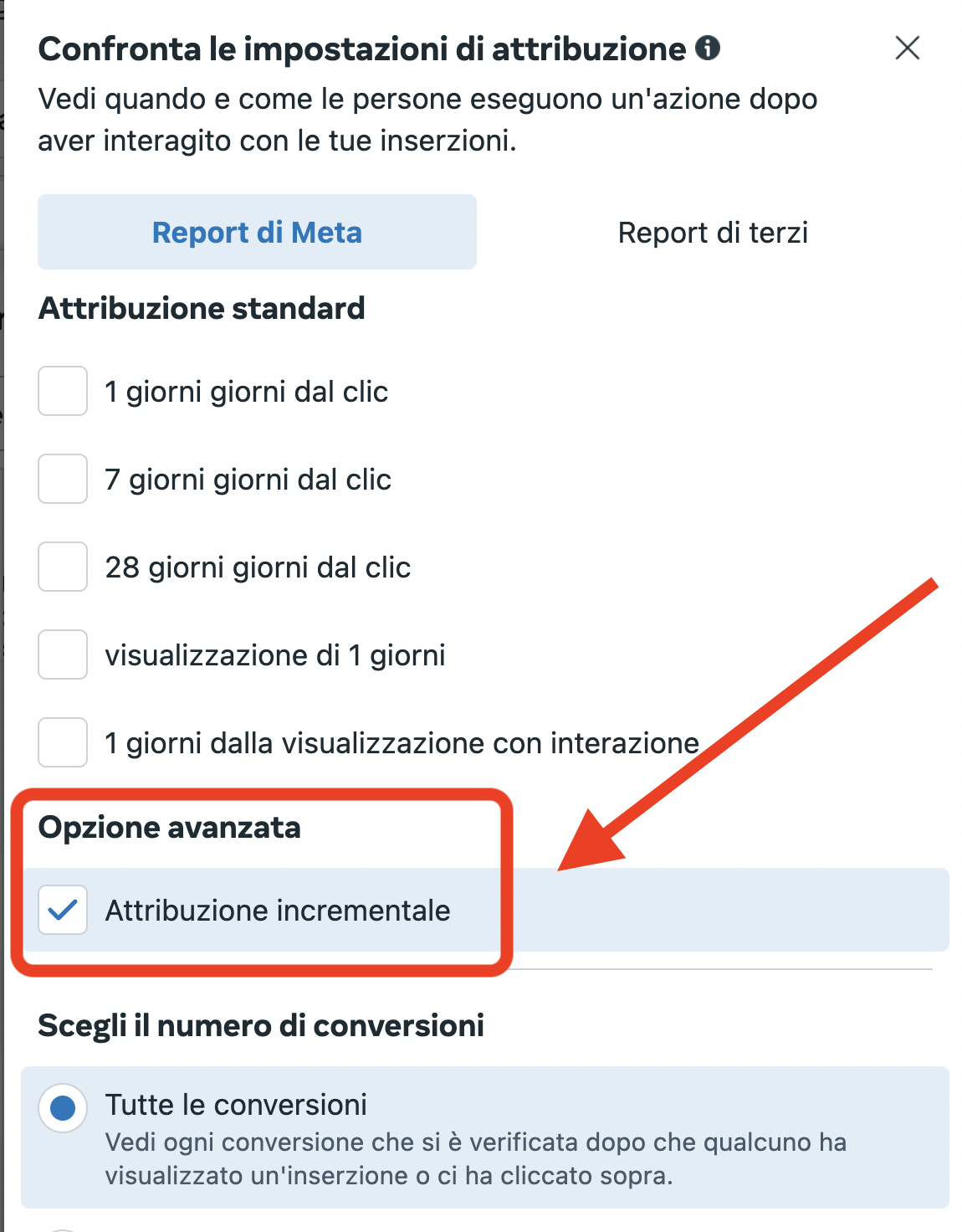Image resolution: width=962 pixels, height=1232 pixels.
Task: Open the Report di terzi tab
Action: 713,232
